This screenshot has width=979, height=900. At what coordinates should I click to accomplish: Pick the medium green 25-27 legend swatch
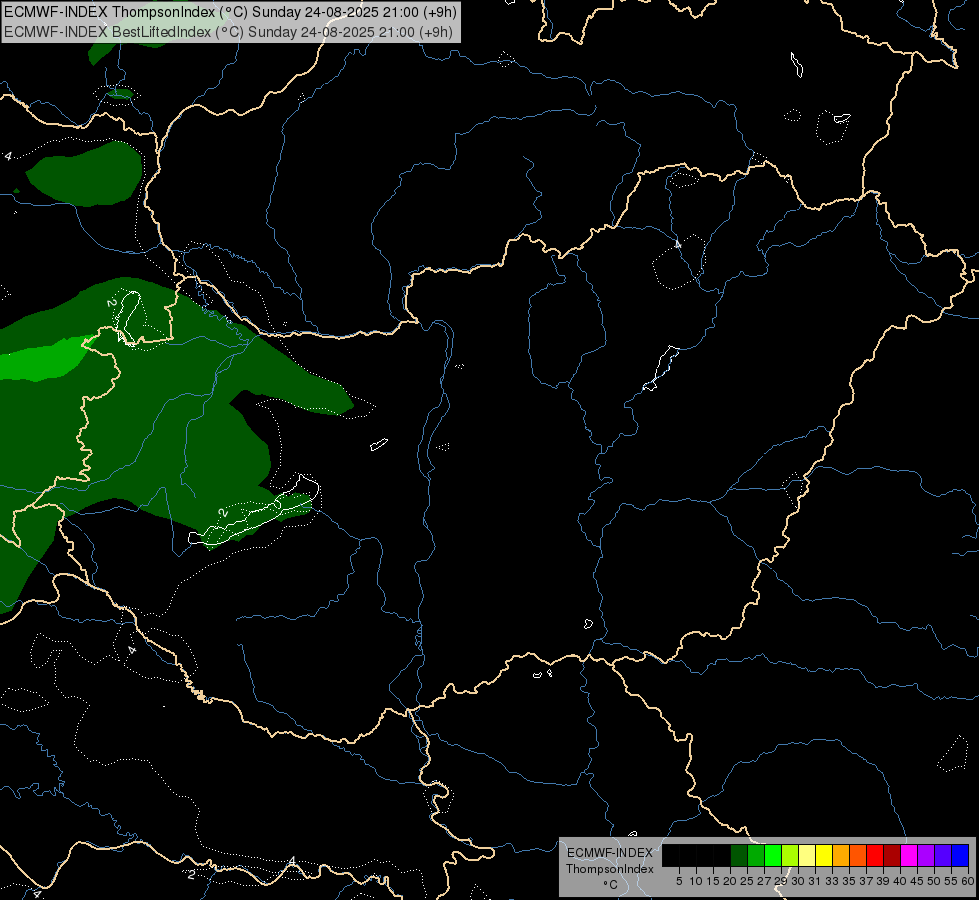coord(755,855)
